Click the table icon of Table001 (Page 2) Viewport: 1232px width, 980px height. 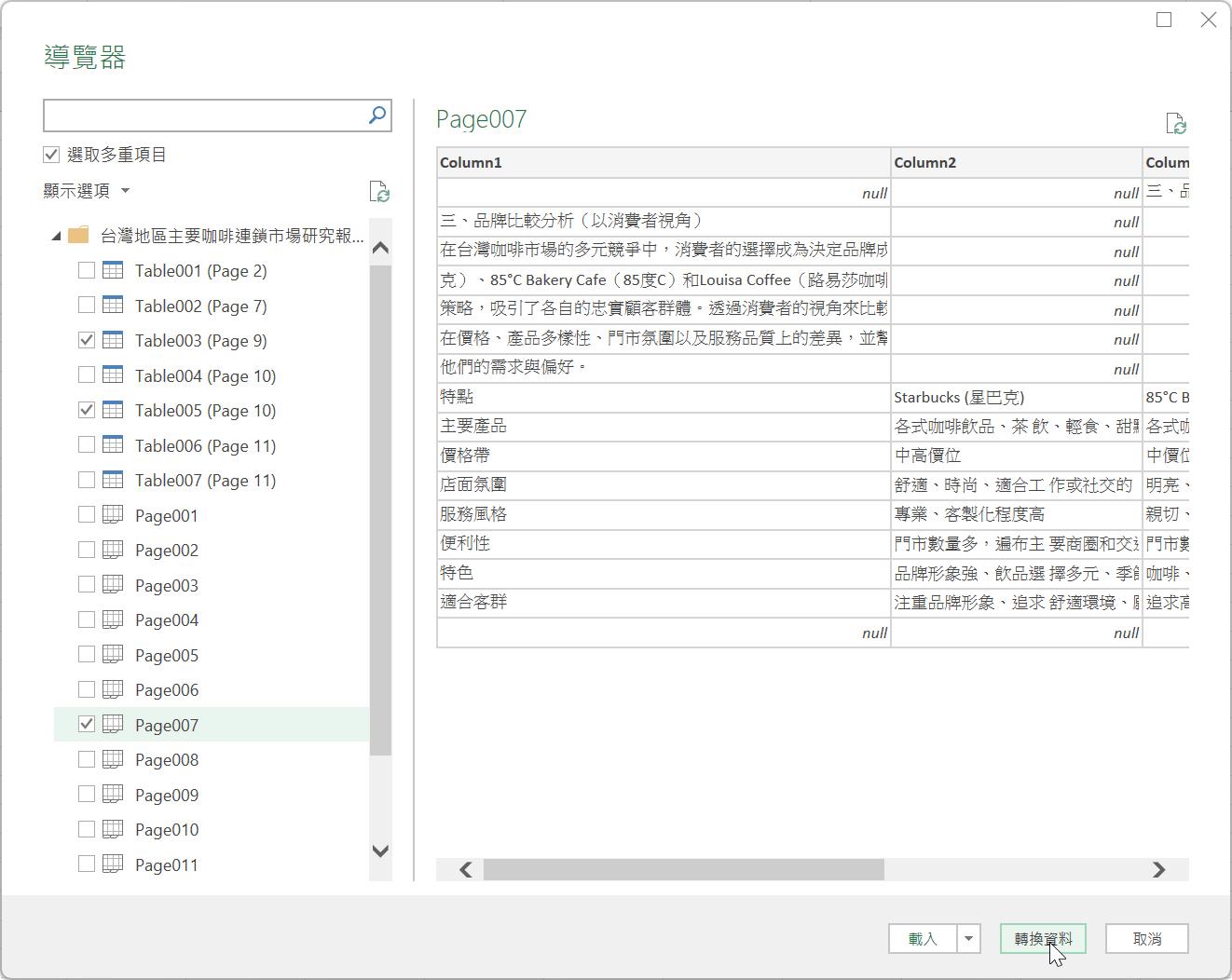click(113, 271)
